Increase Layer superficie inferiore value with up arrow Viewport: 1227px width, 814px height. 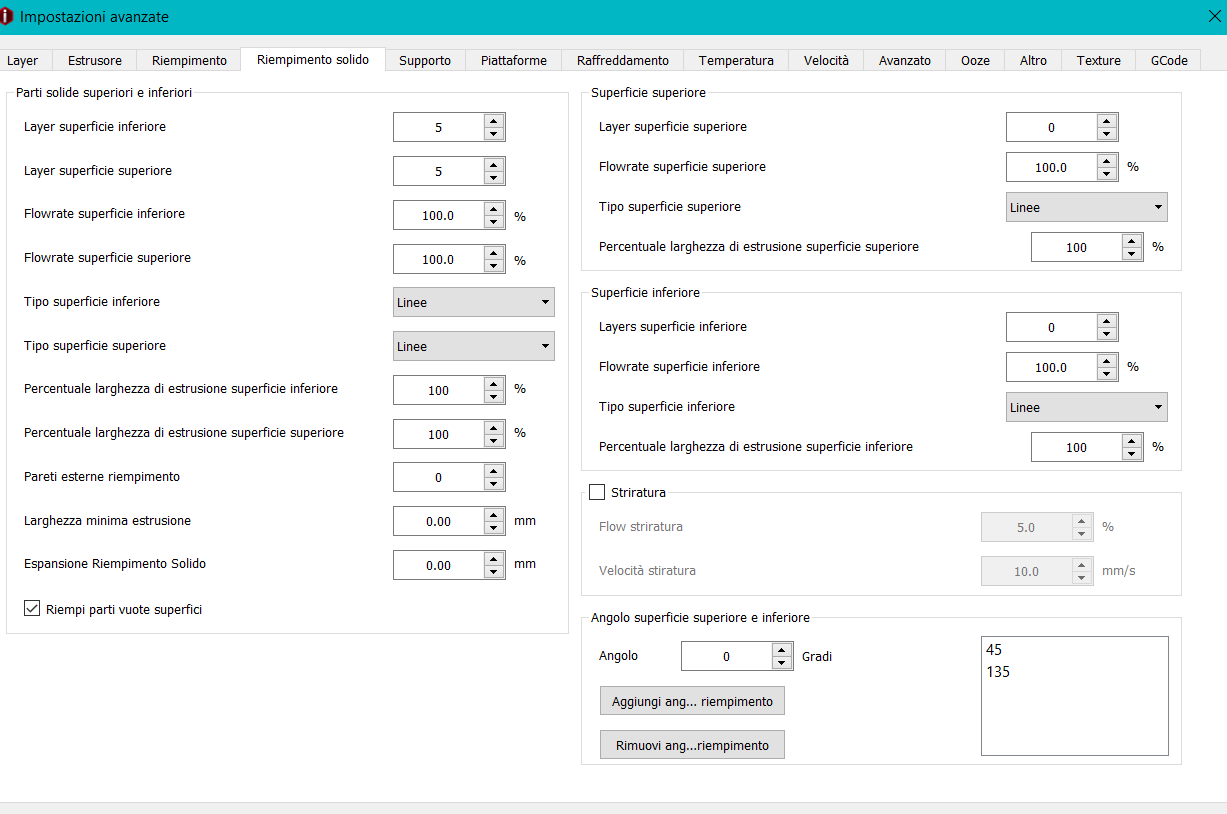(x=493, y=121)
